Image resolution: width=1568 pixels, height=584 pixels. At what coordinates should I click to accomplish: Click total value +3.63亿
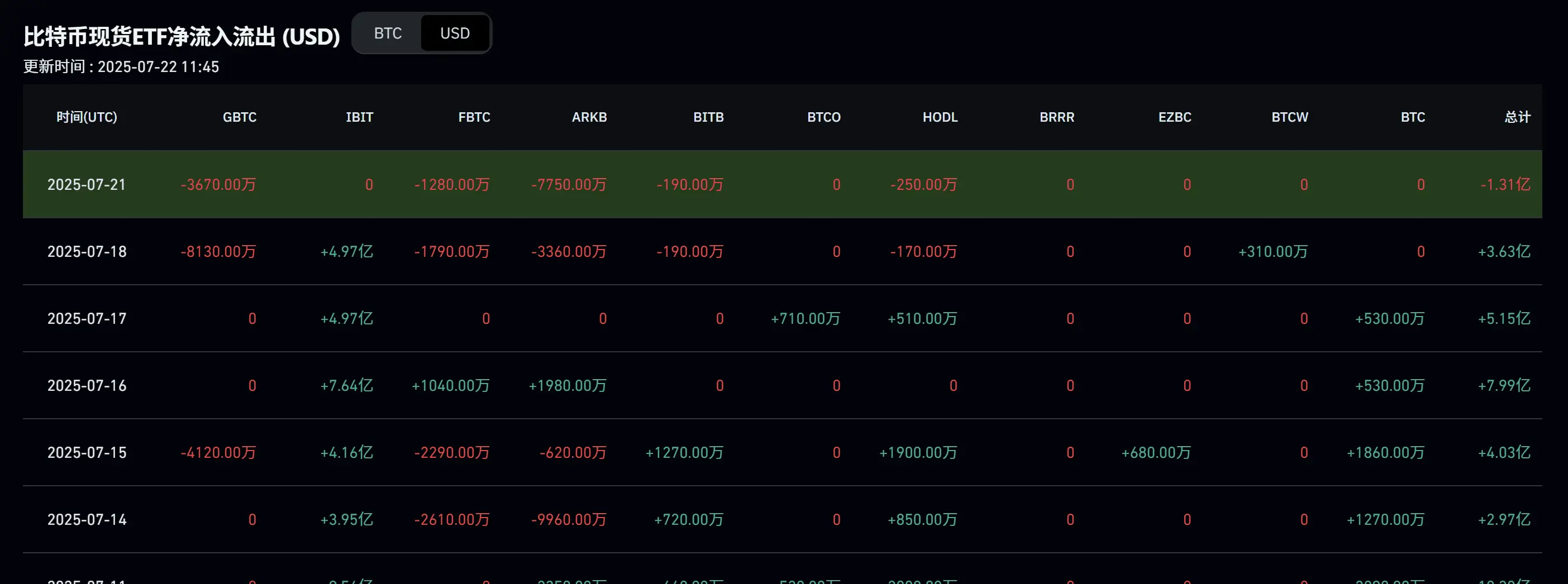1504,251
